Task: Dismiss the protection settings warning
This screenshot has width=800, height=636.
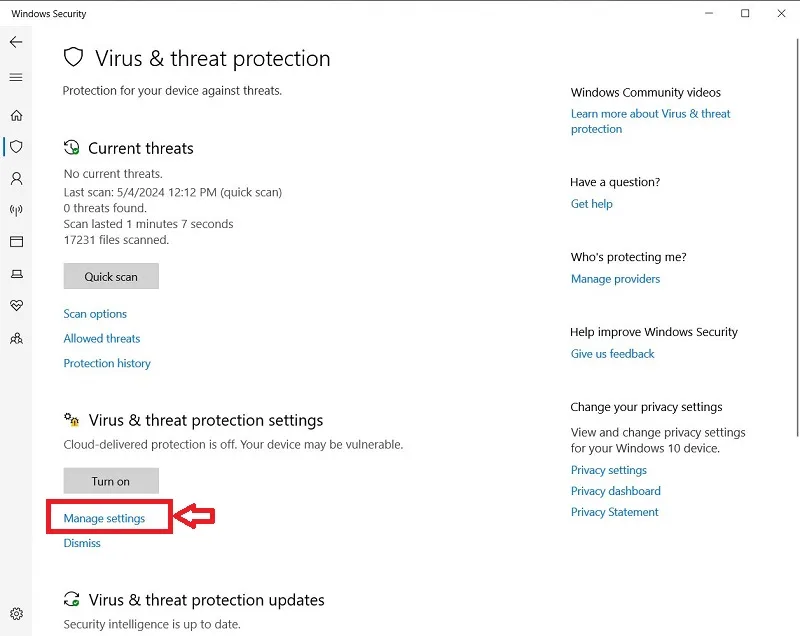Action: pos(82,543)
